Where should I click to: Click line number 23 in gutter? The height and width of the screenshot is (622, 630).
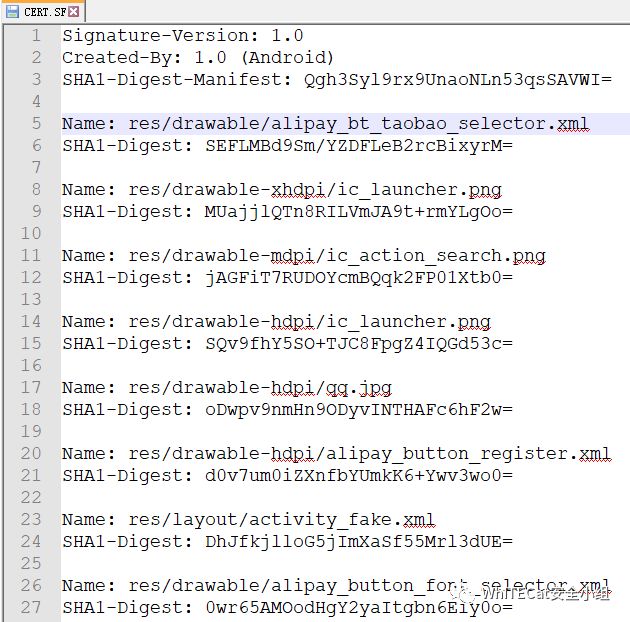31,520
